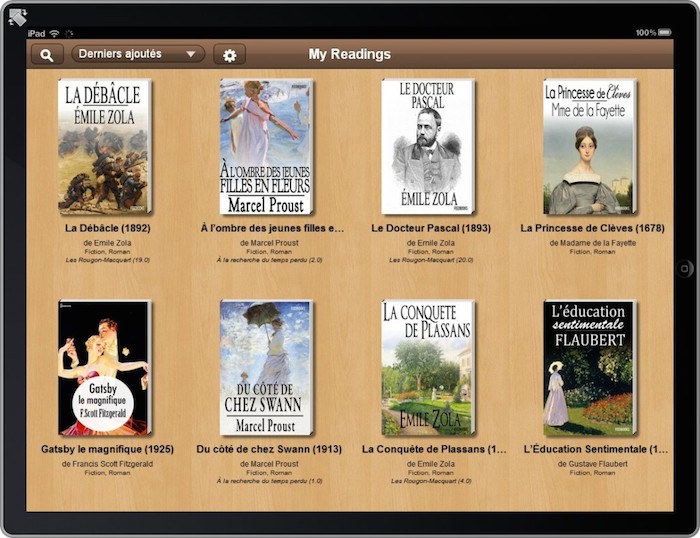Screen dimensions: 700x538
Task: Open settings via the gear button
Action: pos(229,55)
